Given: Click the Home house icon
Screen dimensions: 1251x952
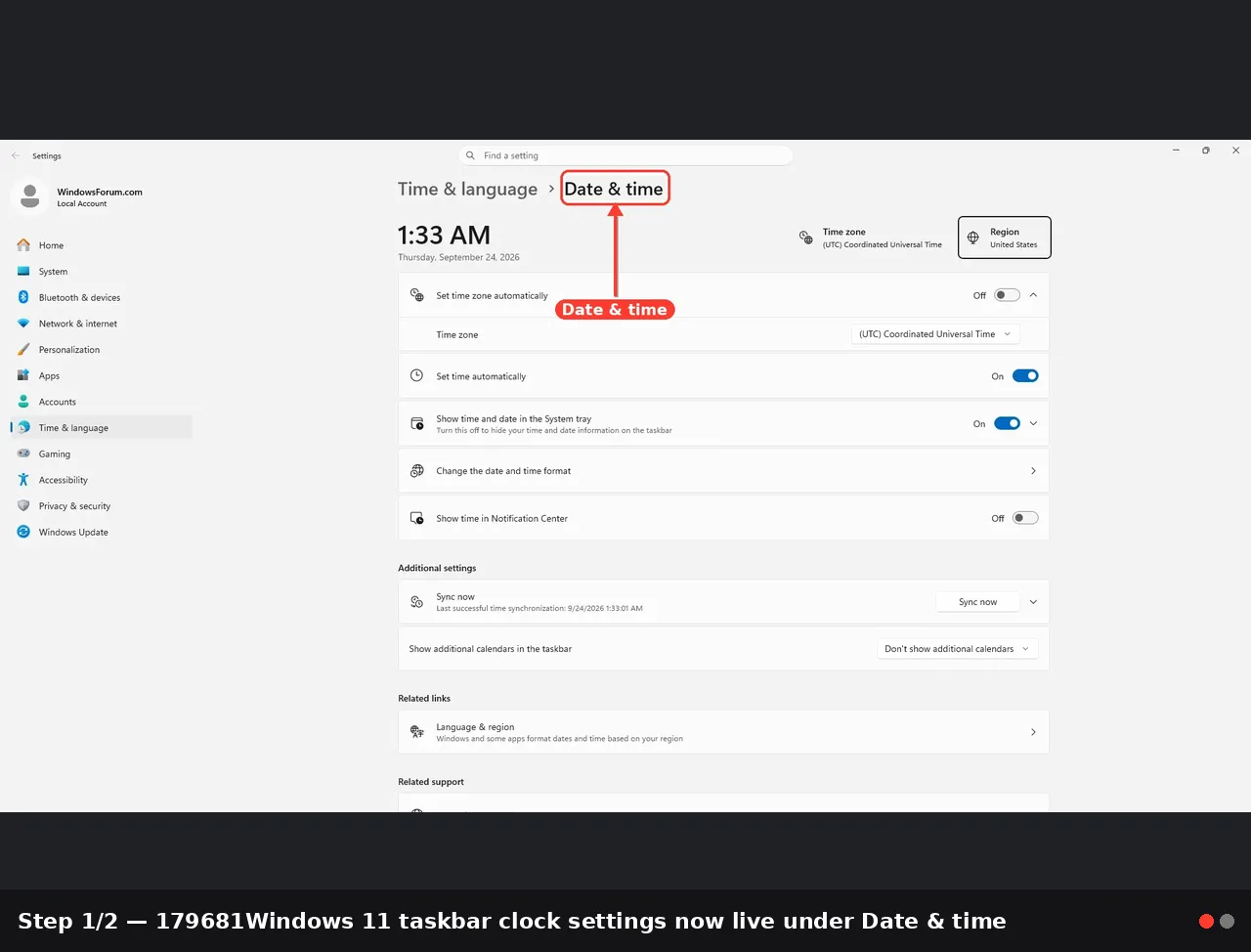Looking at the screenshot, I should 23,245.
